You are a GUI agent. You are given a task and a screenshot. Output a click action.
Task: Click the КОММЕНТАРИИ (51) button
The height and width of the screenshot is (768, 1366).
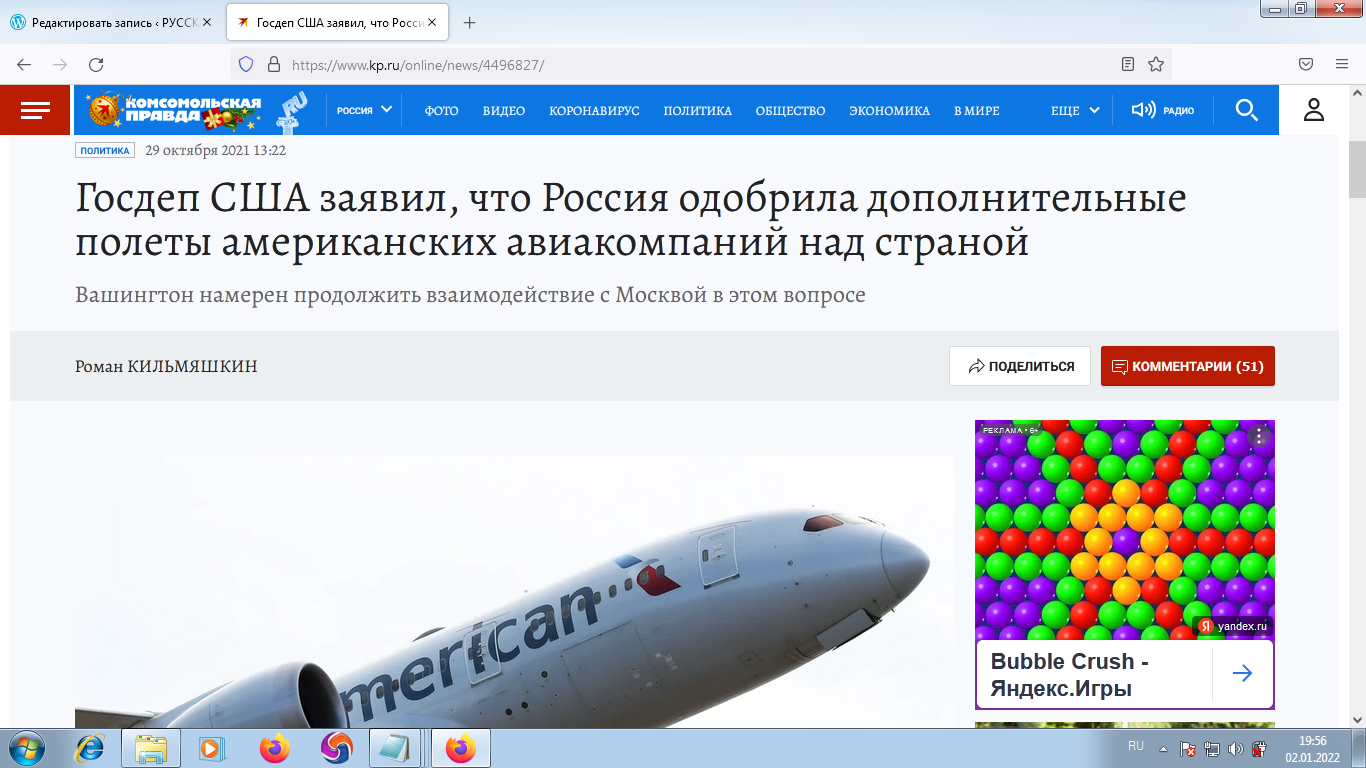click(x=1187, y=366)
